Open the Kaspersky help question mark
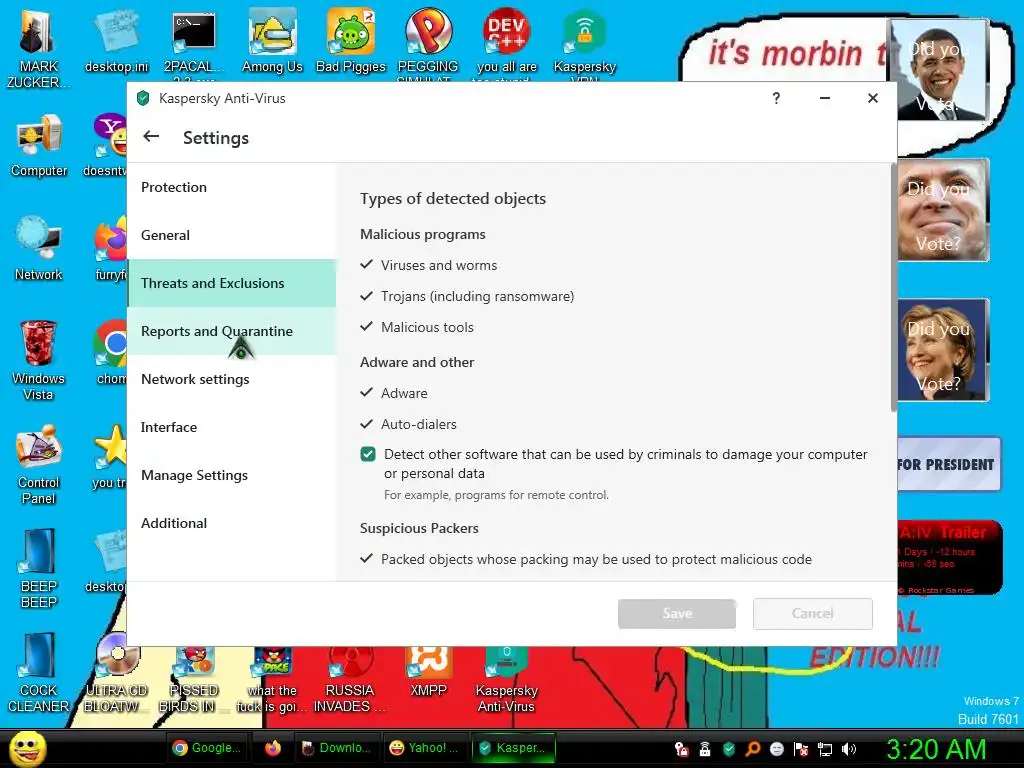The image size is (1024, 768). 776,99
